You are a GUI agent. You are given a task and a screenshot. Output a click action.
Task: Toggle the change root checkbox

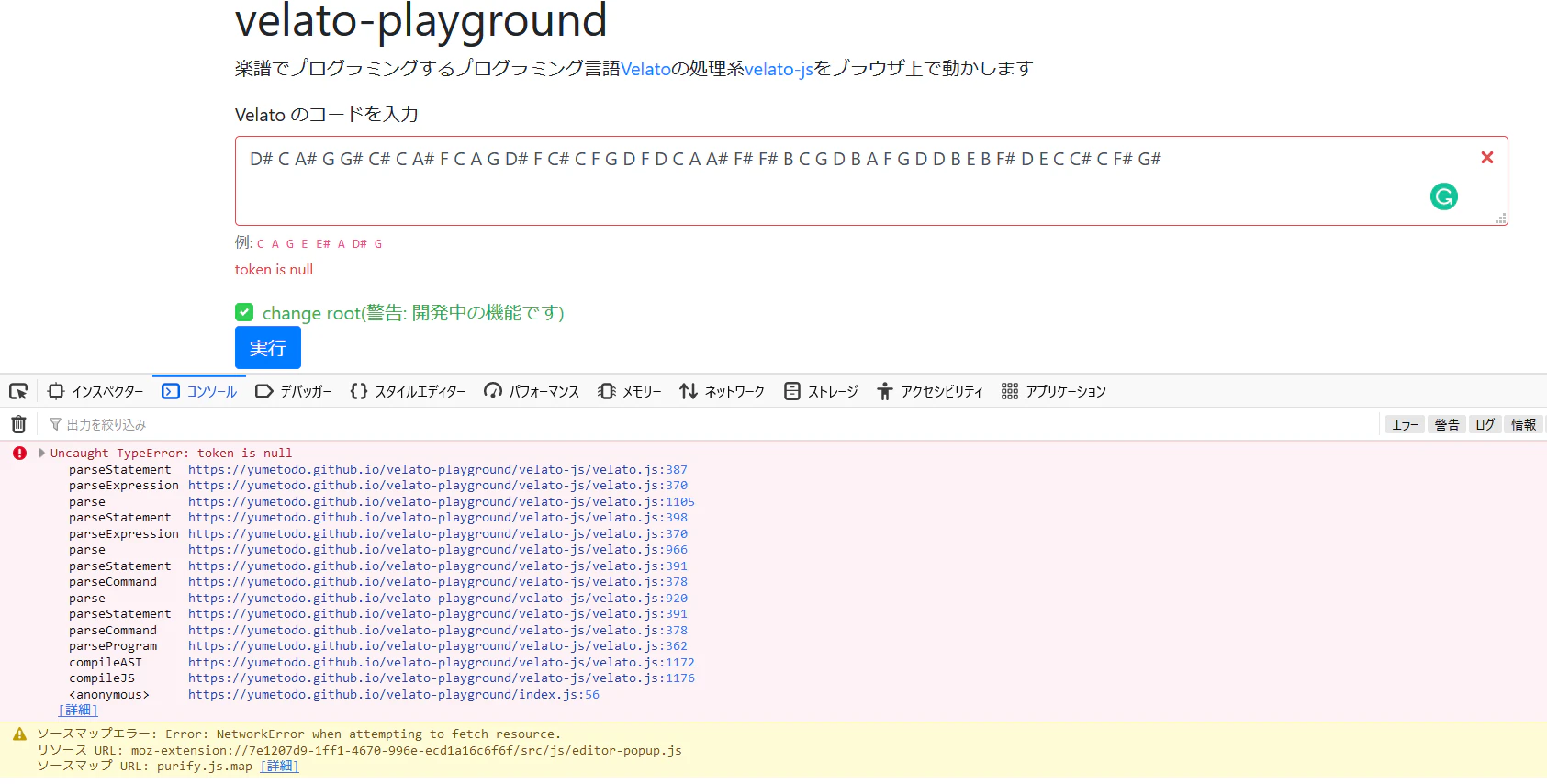244,312
